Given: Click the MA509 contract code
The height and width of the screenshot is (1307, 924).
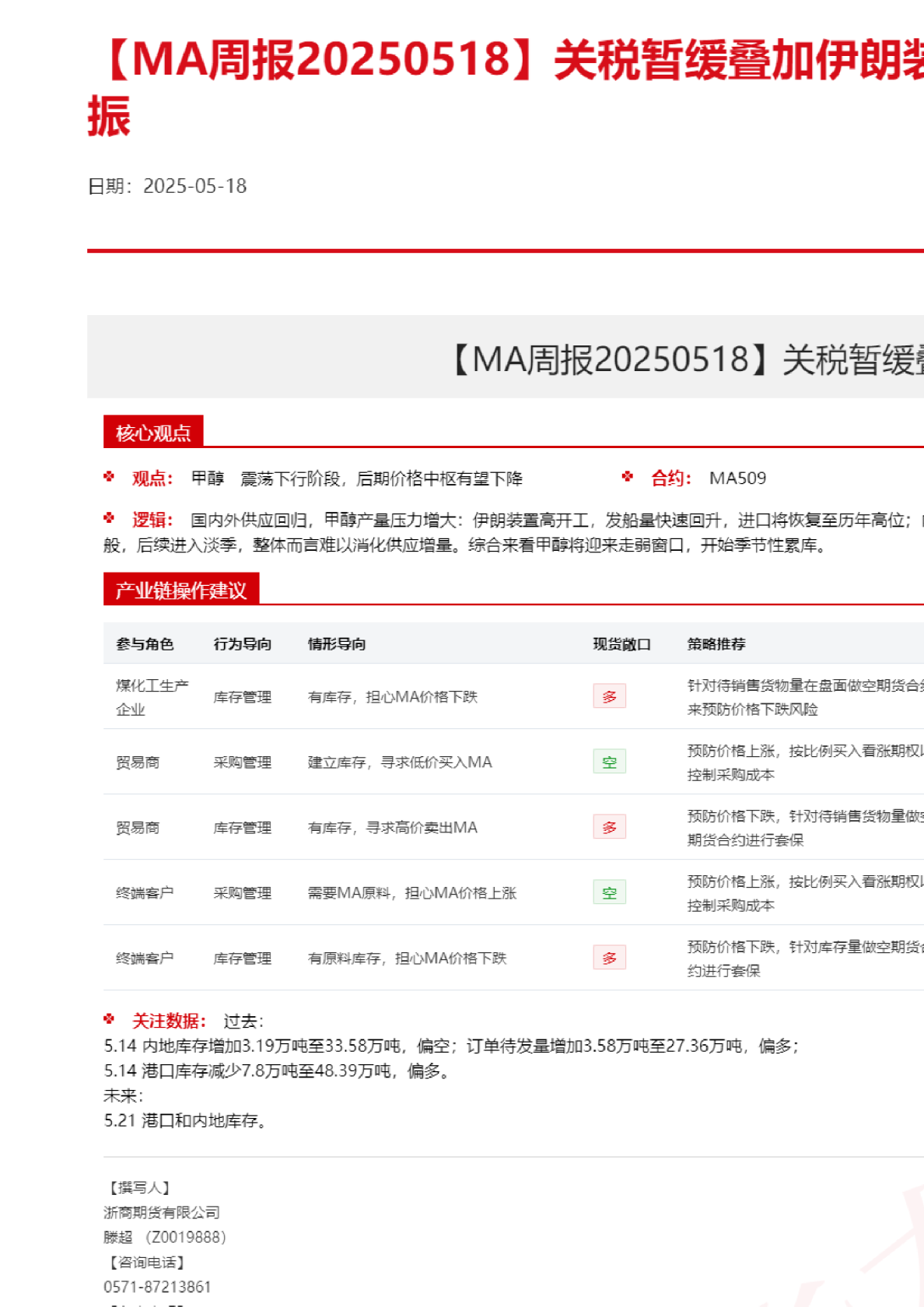Looking at the screenshot, I should click(x=737, y=478).
